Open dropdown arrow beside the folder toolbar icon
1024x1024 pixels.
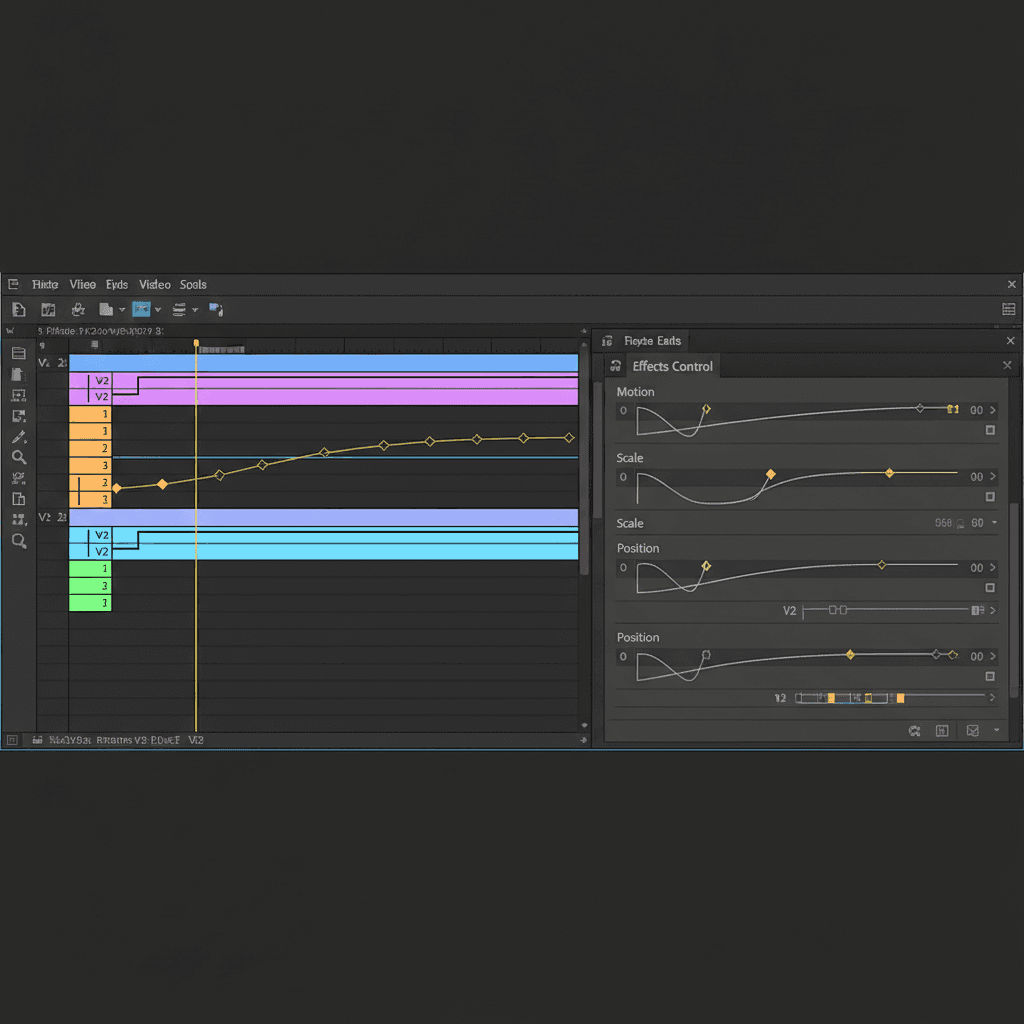coord(122,310)
